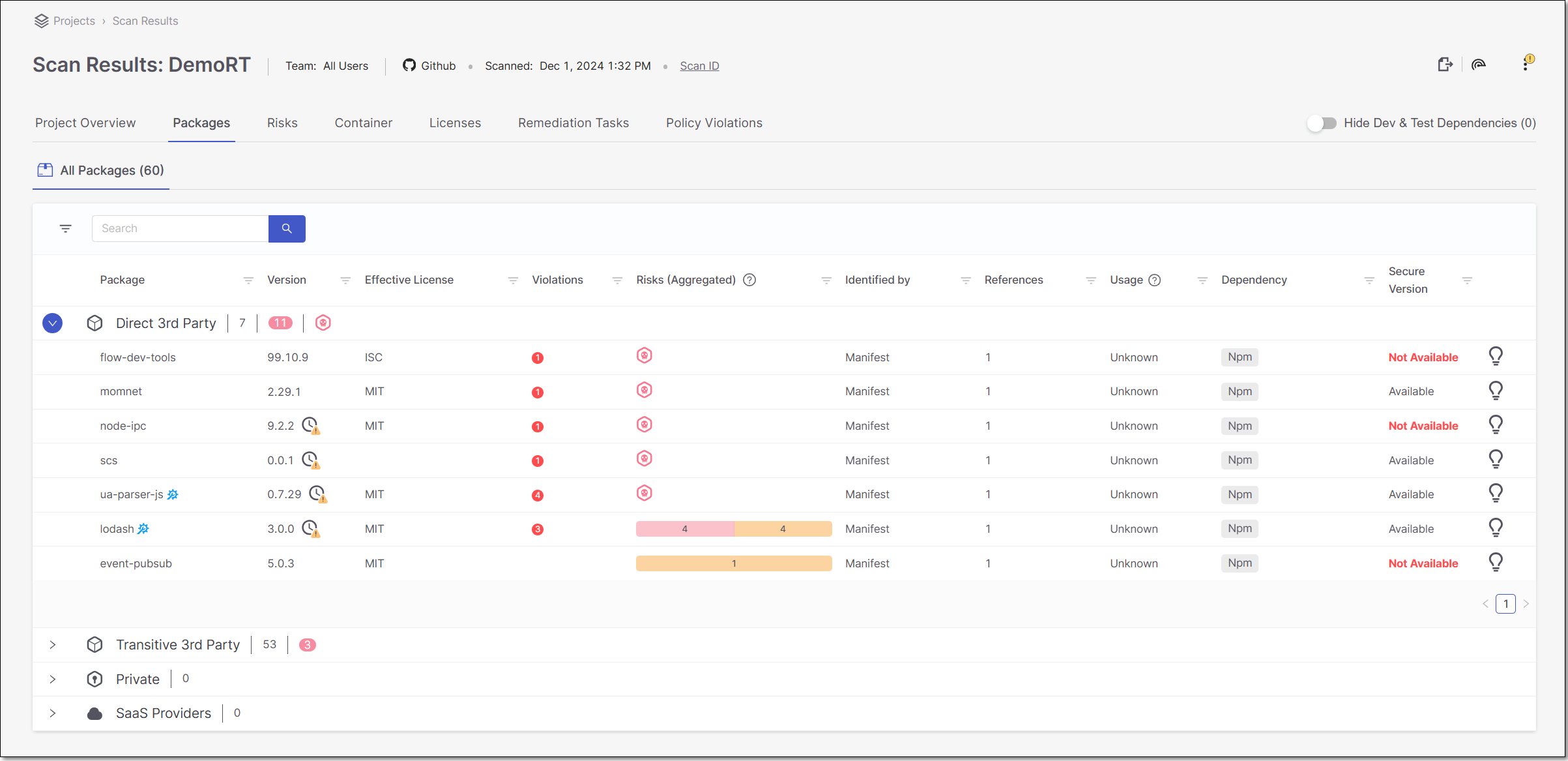Open the Violations column filter
This screenshot has height=761, width=1568.
(x=617, y=280)
